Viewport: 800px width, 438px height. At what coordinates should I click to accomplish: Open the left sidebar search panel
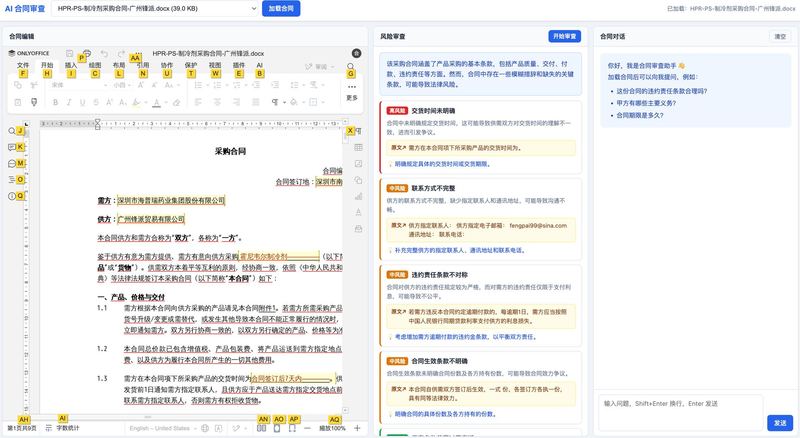[12, 131]
